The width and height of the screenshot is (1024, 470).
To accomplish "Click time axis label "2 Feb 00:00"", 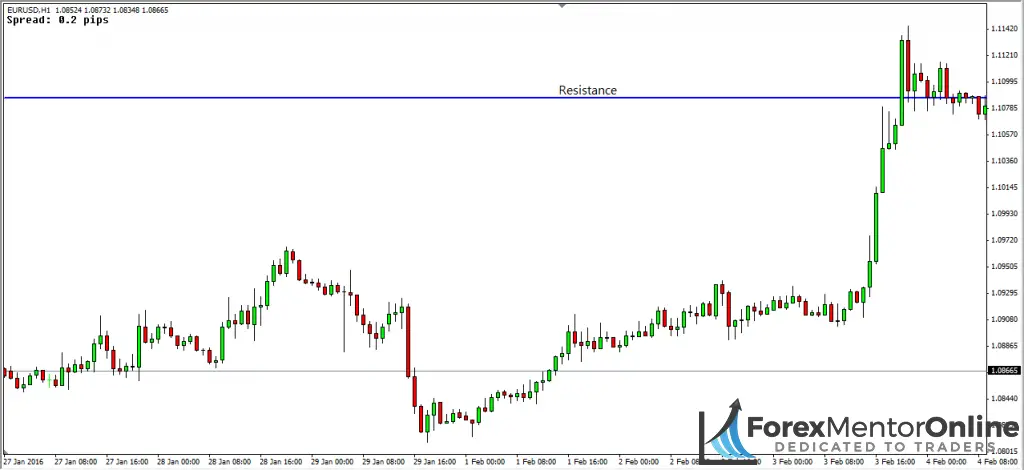I will (x=640, y=462).
